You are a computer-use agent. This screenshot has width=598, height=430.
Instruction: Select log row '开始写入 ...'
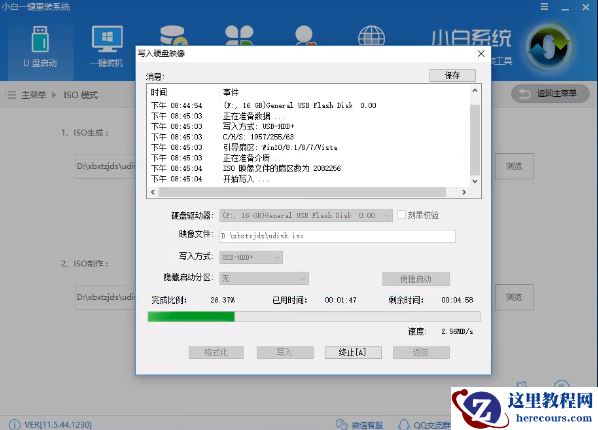[x=309, y=179]
